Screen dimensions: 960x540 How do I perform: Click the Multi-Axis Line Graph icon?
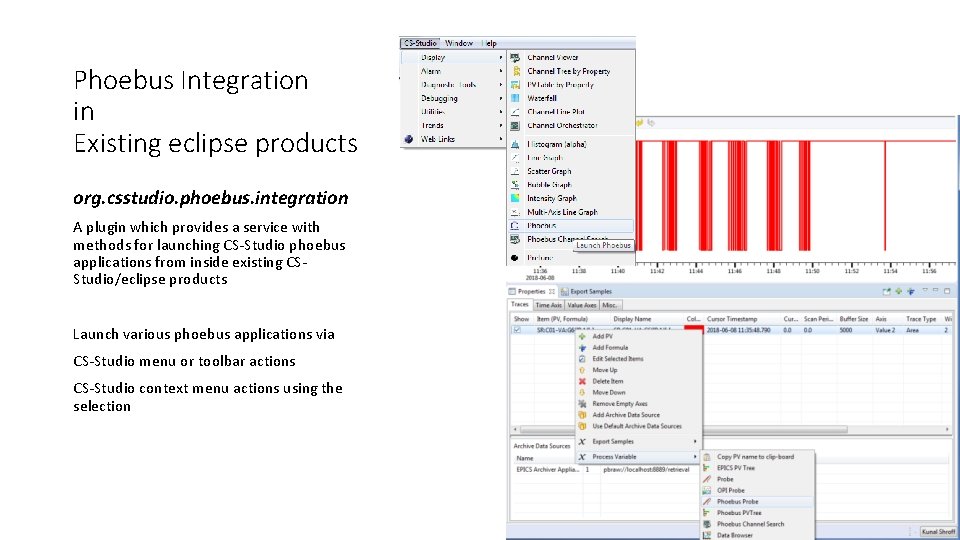(x=515, y=212)
